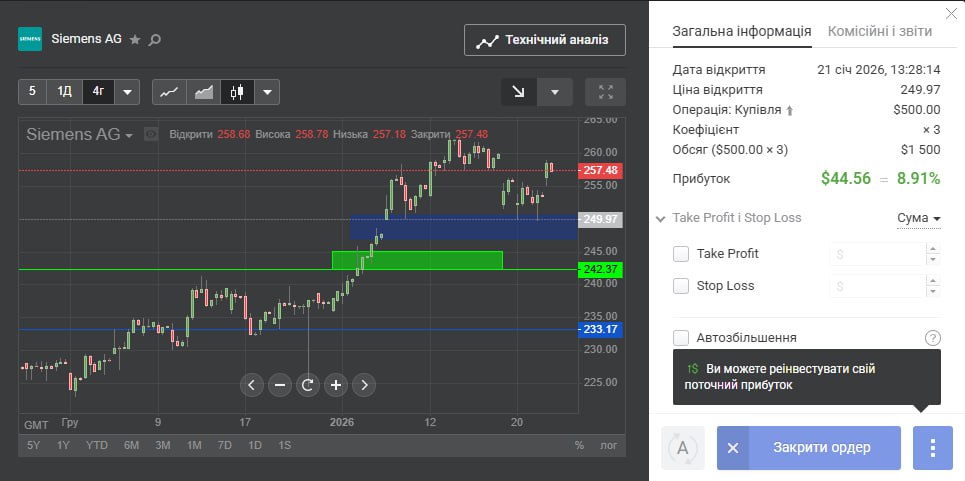Select the 4г timeframe button
965x481 pixels.
click(x=98, y=92)
